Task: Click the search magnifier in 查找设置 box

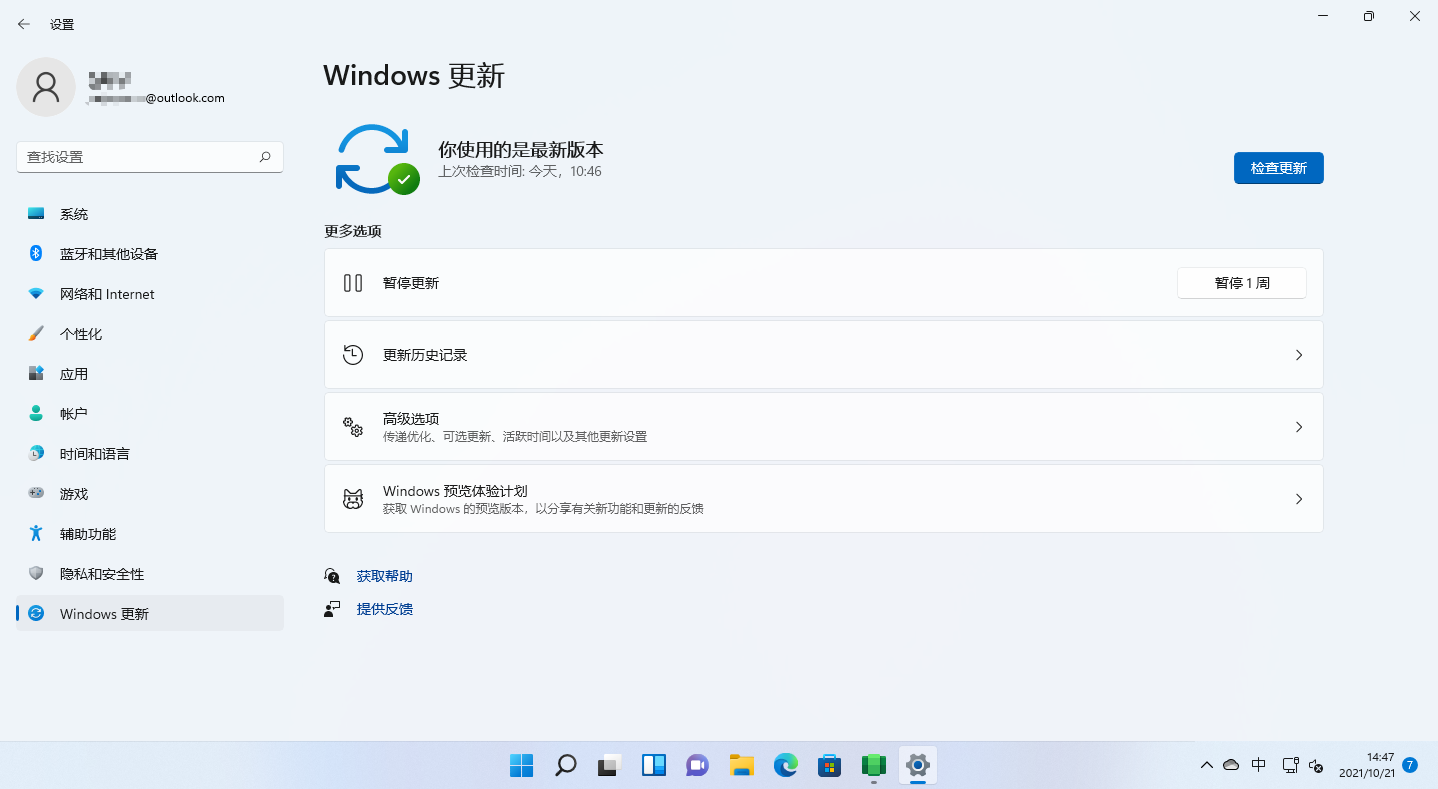Action: point(265,157)
